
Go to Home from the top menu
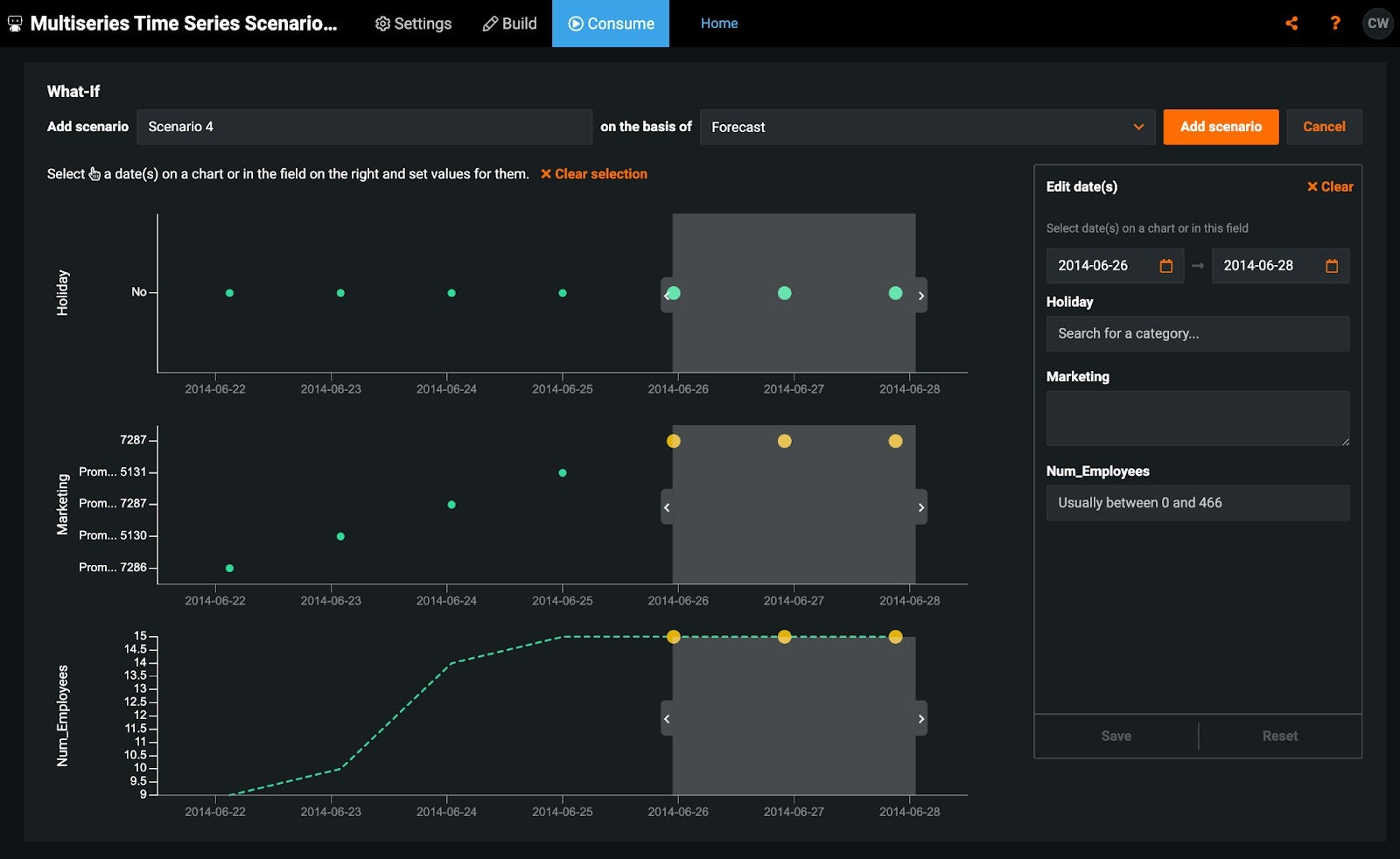pyautogui.click(x=718, y=24)
